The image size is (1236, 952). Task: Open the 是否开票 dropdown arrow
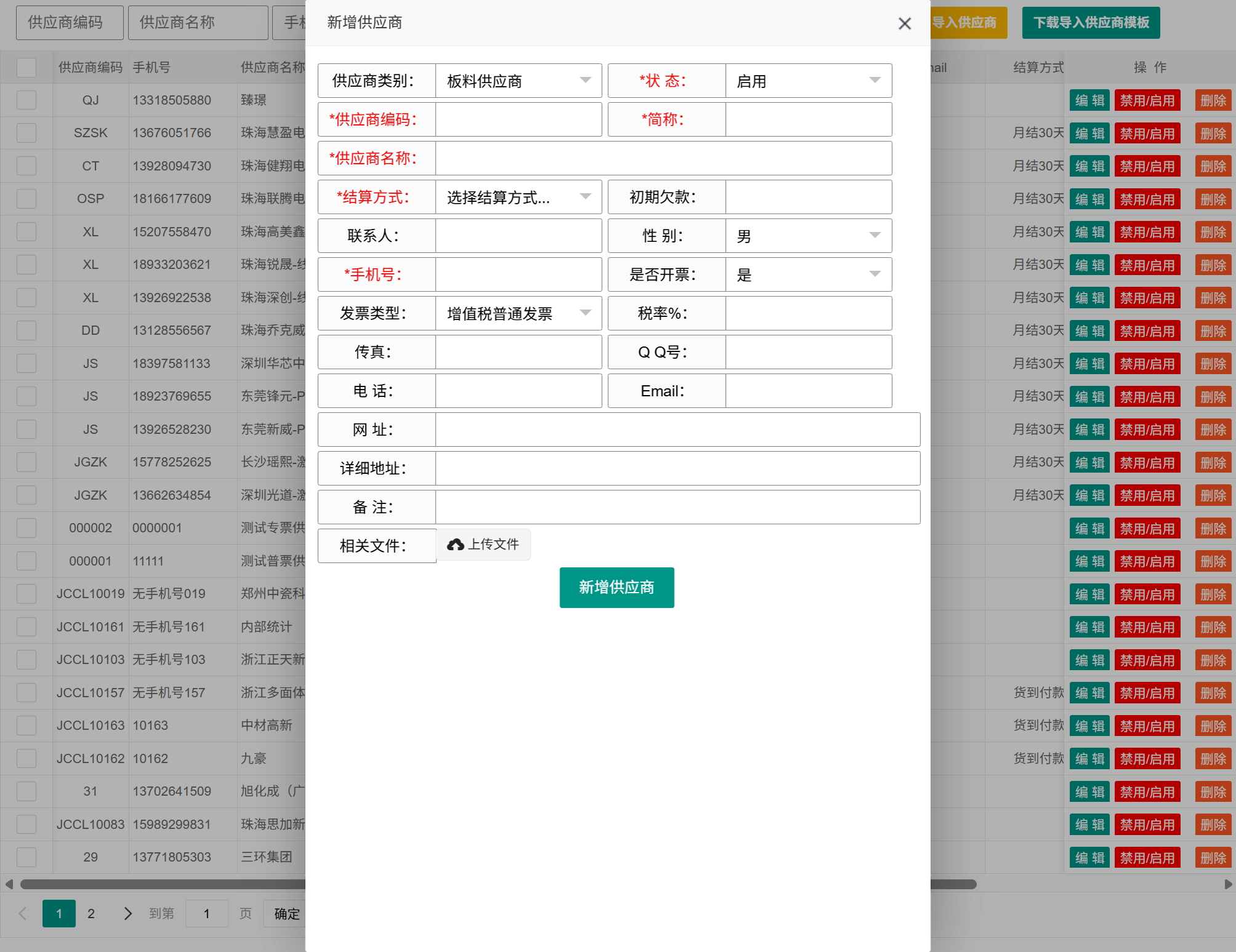875,274
